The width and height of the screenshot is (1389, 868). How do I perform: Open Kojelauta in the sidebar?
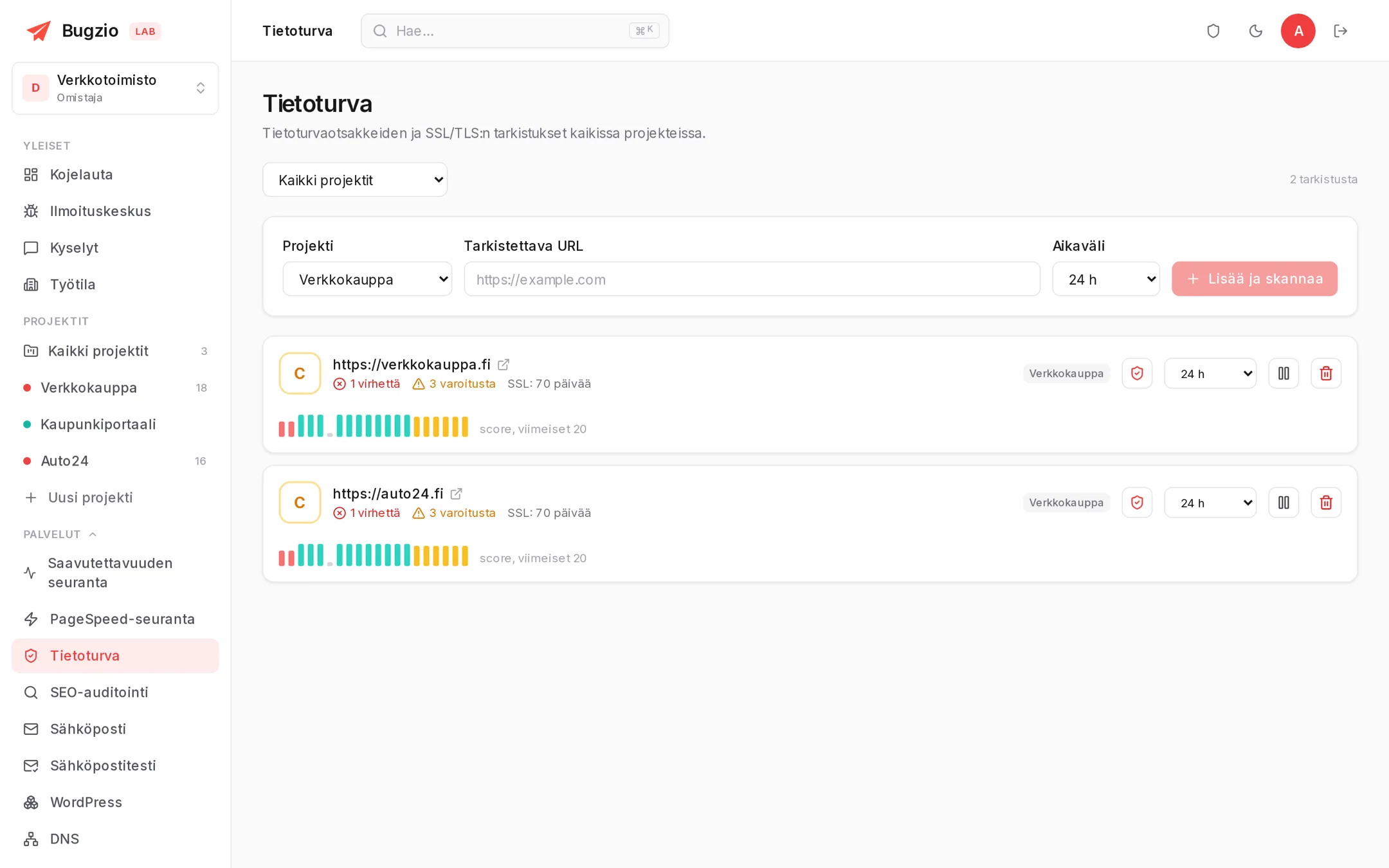pyautogui.click(x=115, y=175)
